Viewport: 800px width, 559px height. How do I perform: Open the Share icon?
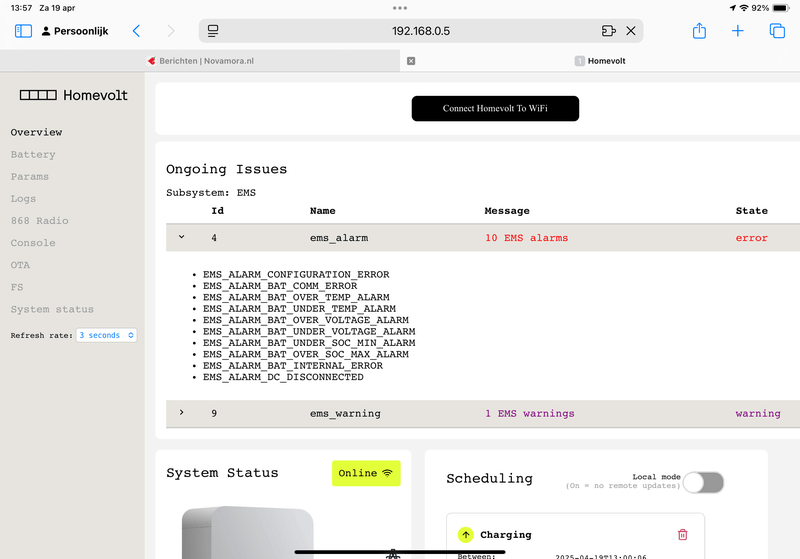point(699,31)
